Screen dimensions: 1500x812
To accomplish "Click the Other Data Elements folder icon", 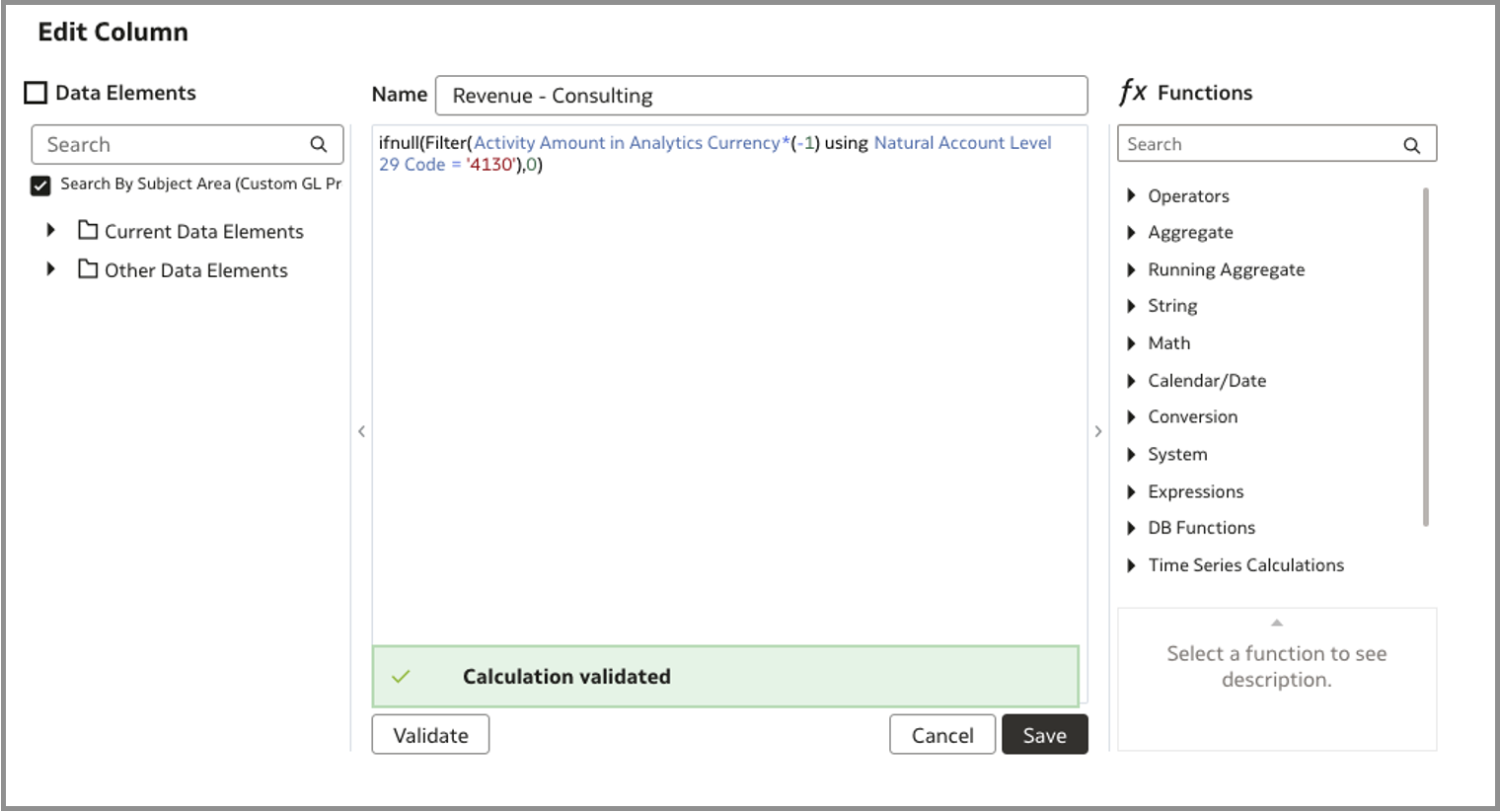I will pos(88,269).
